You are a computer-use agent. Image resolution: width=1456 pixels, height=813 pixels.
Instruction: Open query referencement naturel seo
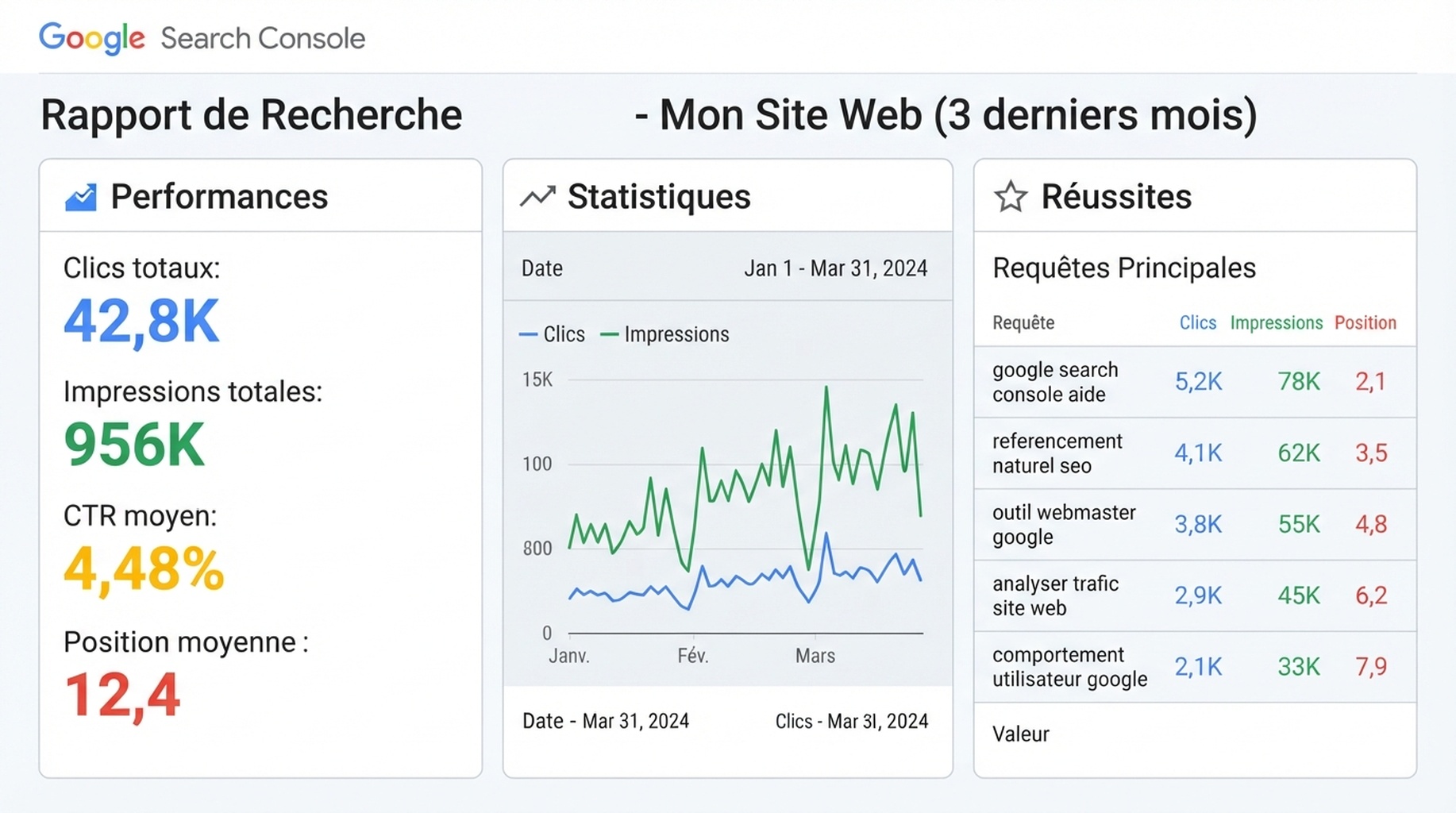[x=1057, y=453]
